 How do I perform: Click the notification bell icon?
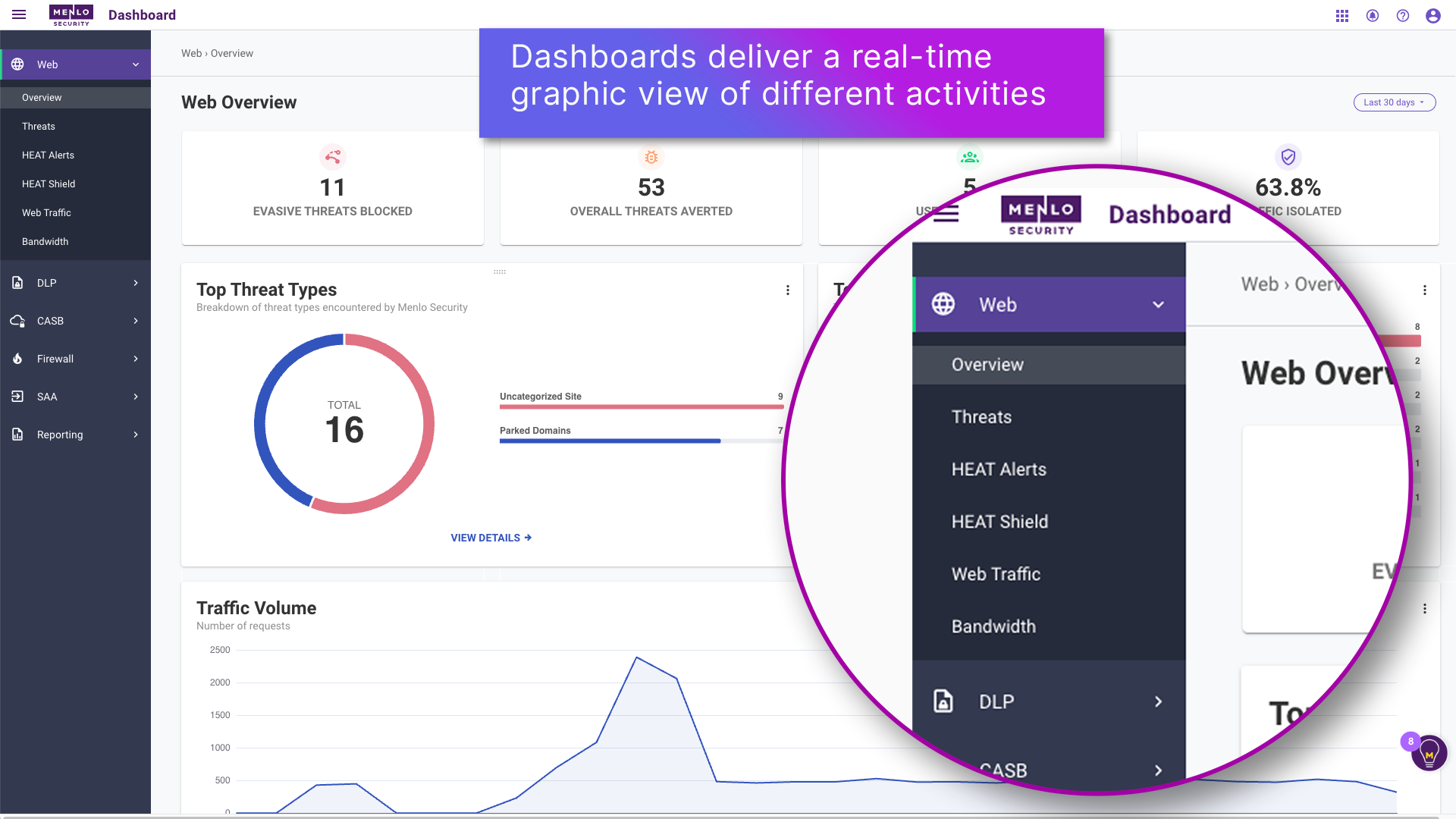point(1373,15)
